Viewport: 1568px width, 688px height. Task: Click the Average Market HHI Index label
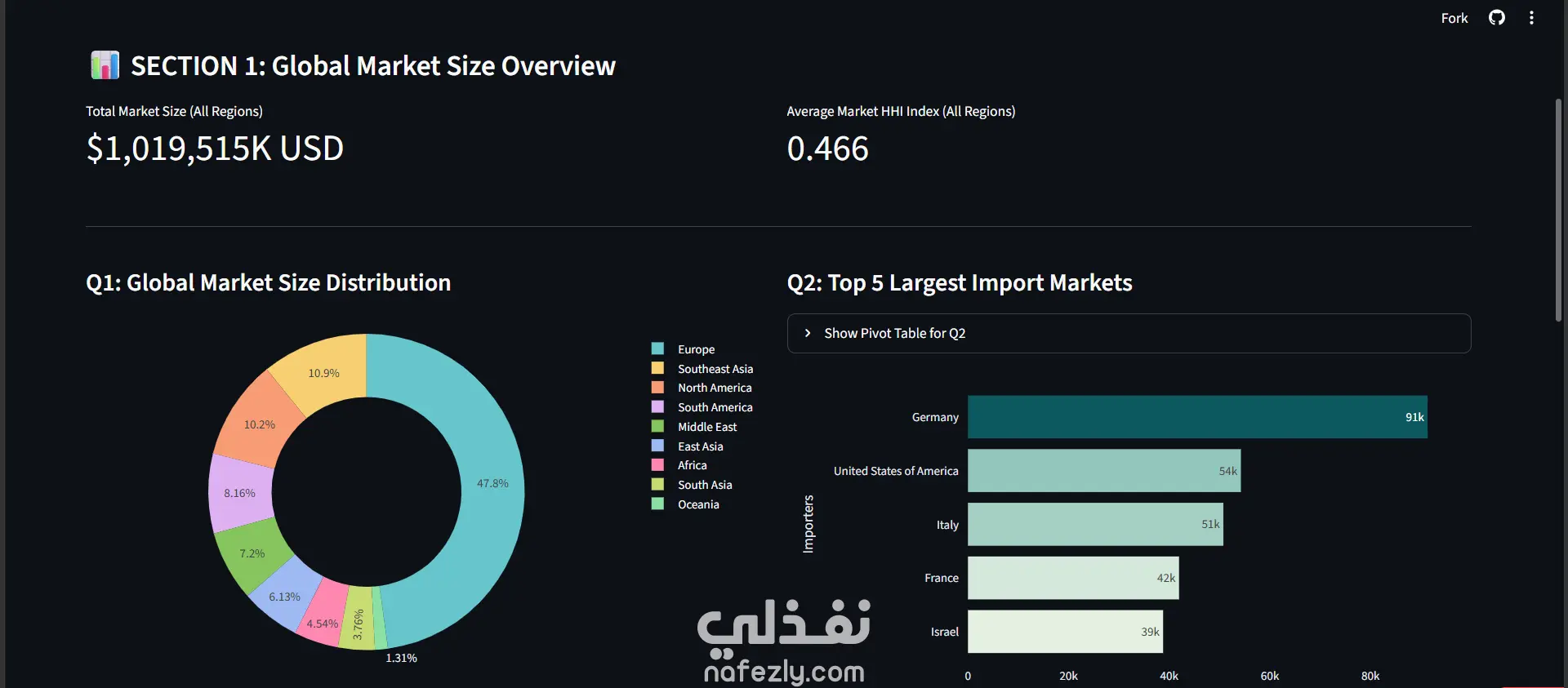[x=901, y=111]
